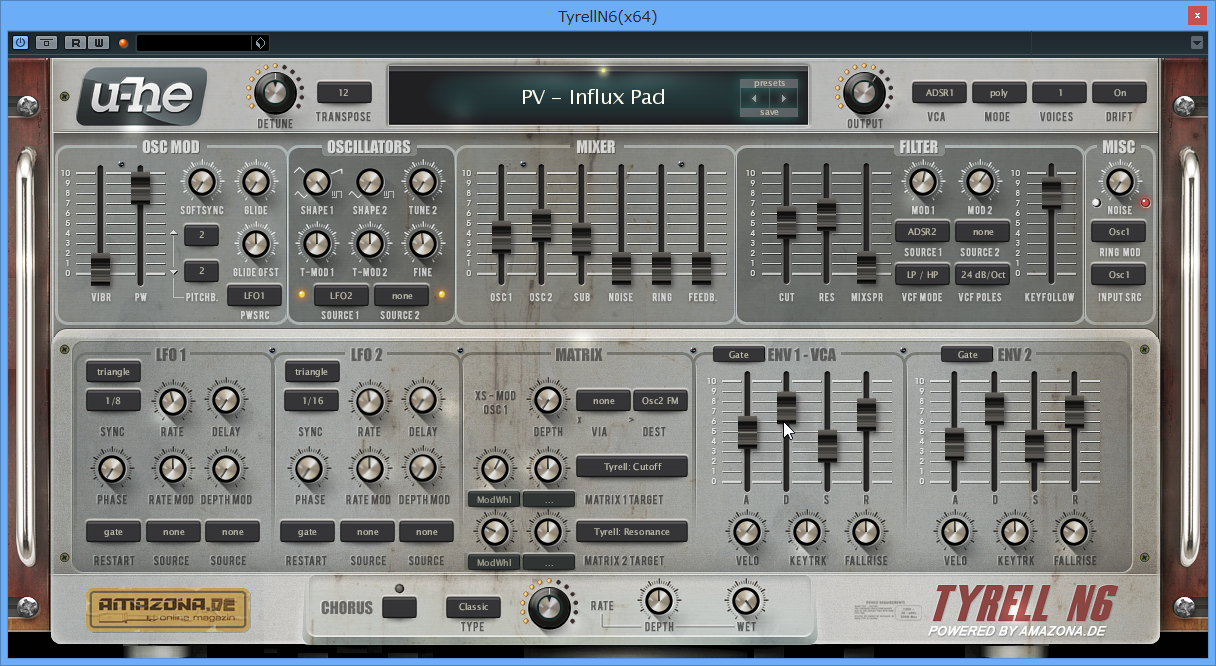Viewport: 1216px width, 666px height.
Task: Click the KEYFOLLOW fader
Action: pos(1051,192)
